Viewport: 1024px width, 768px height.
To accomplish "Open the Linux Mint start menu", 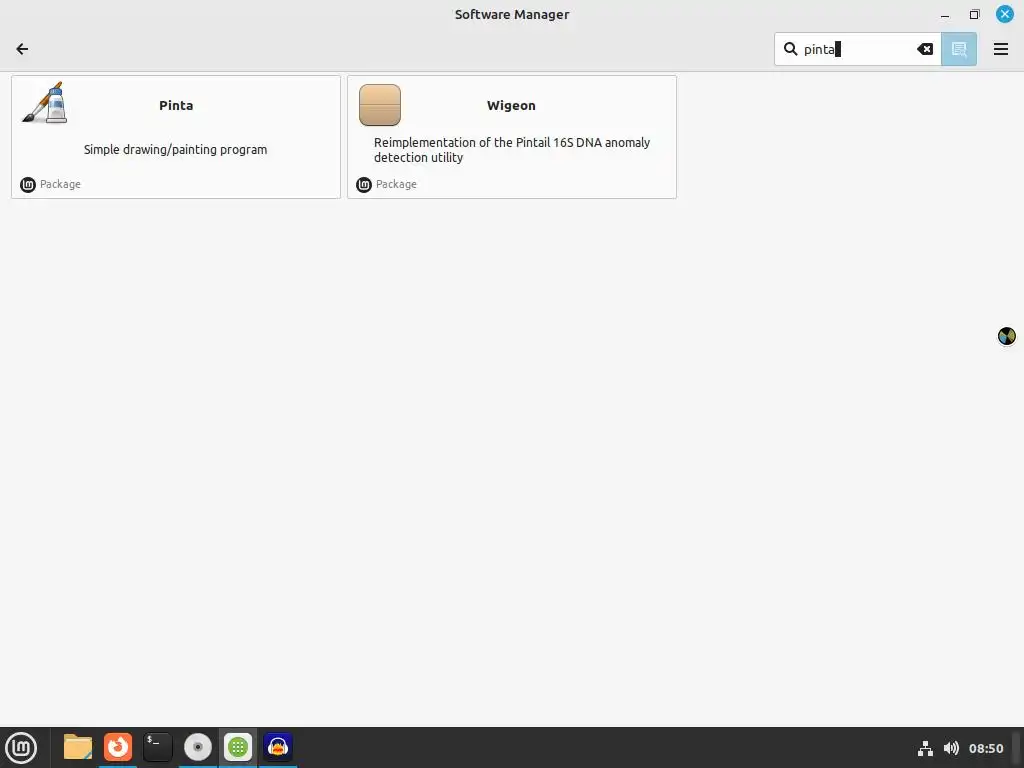I will click(x=21, y=748).
